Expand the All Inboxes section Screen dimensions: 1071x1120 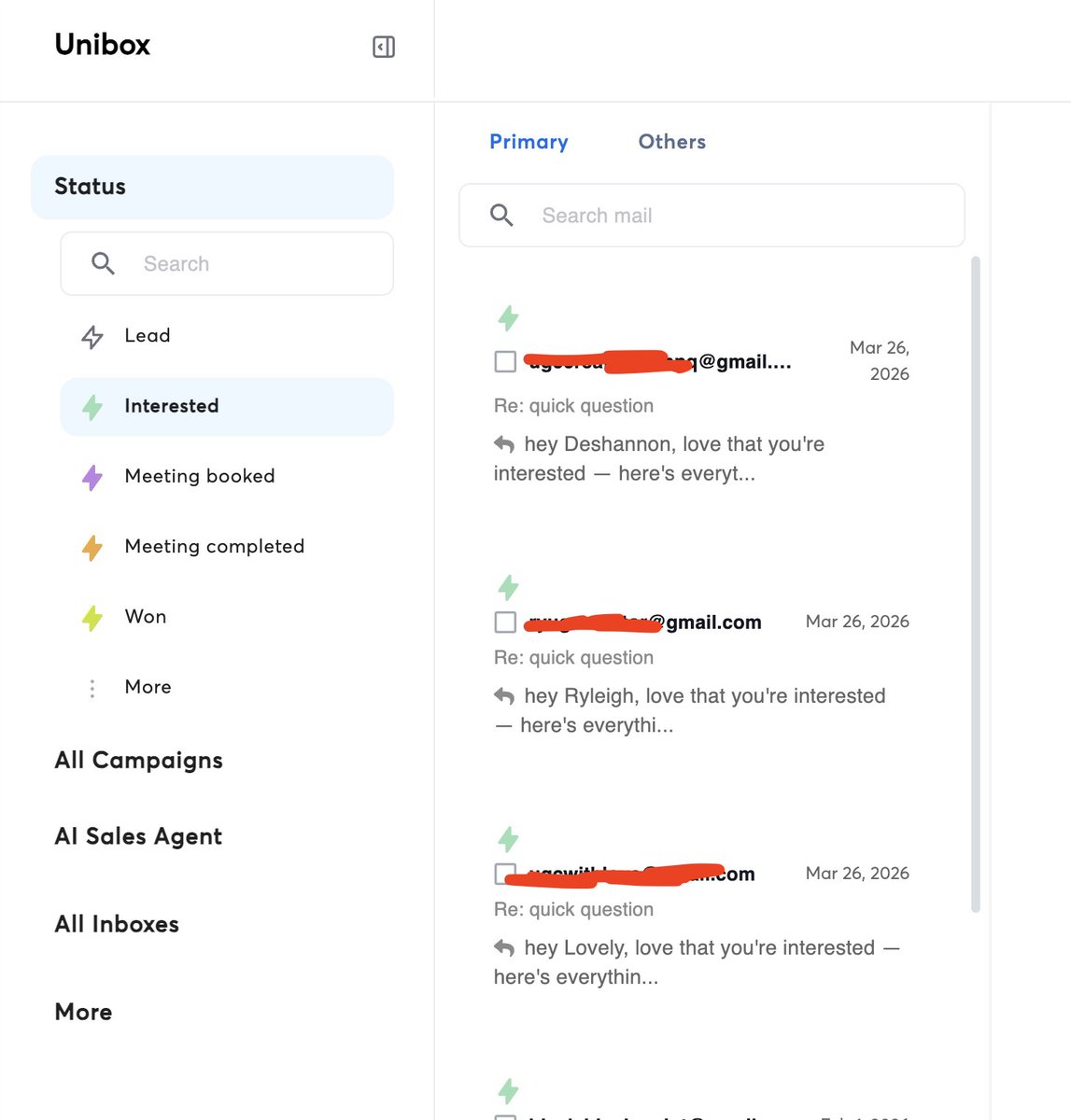[117, 924]
